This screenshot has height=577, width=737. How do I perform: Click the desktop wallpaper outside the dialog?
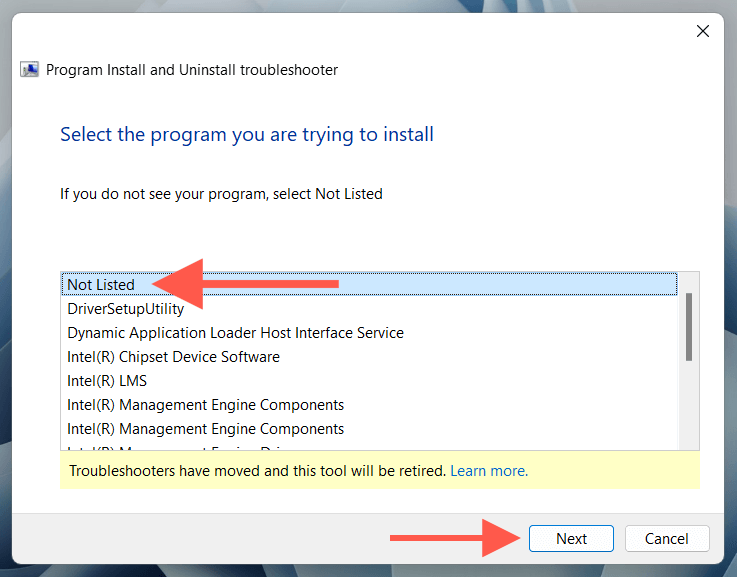coord(5,300)
